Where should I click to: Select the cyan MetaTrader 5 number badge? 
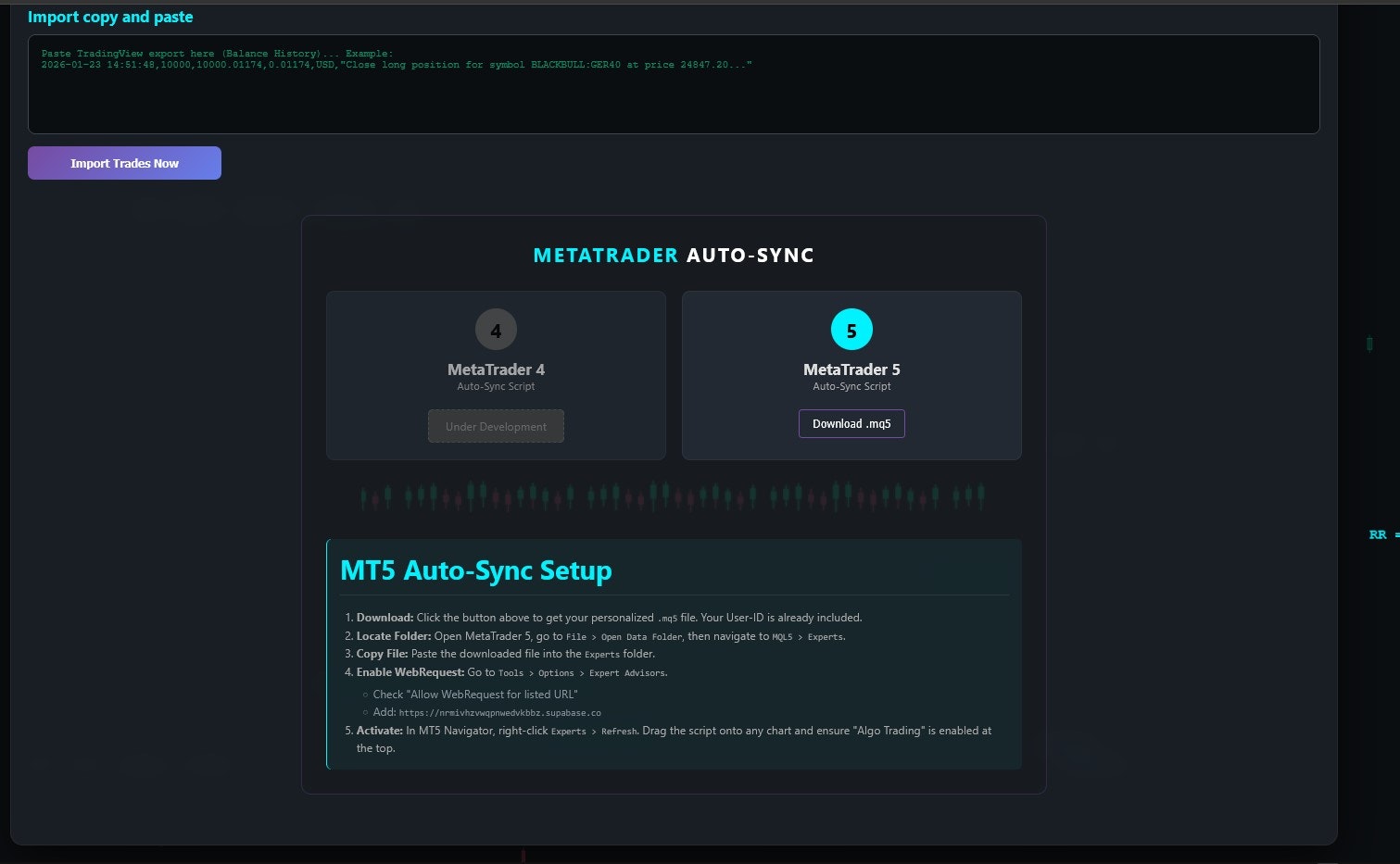pyautogui.click(x=851, y=330)
